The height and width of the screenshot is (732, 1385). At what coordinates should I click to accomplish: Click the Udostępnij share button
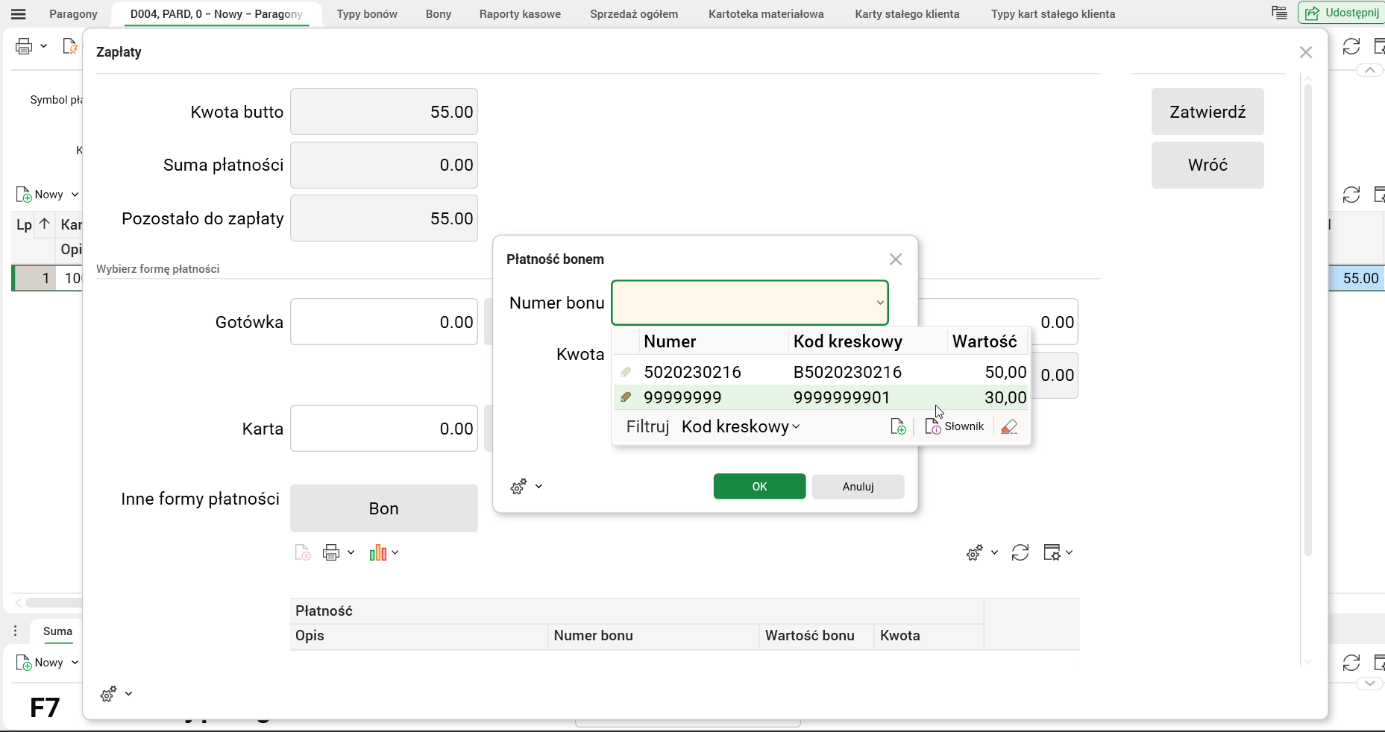[1340, 13]
